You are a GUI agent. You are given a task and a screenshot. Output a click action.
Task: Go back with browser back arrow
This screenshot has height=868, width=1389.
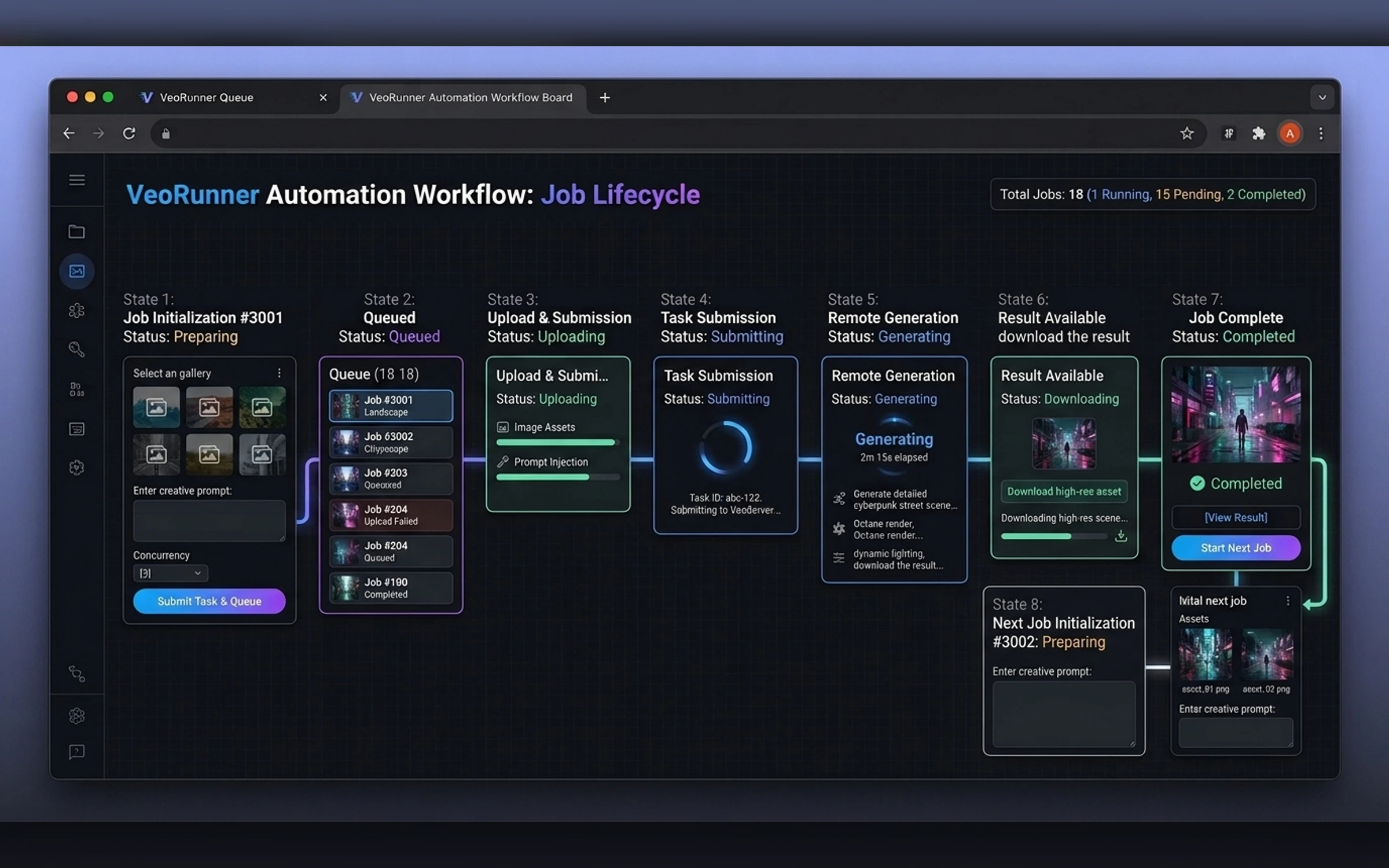[x=69, y=134]
